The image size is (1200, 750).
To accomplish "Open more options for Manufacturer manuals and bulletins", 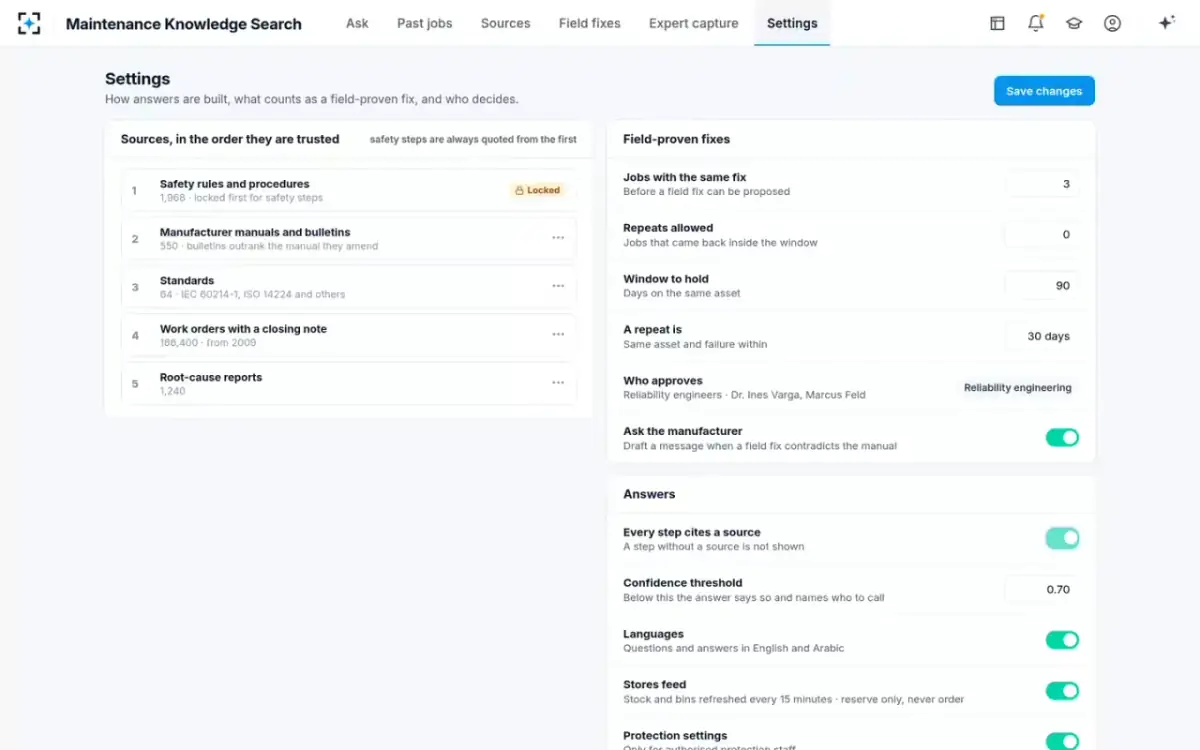I will [x=558, y=238].
